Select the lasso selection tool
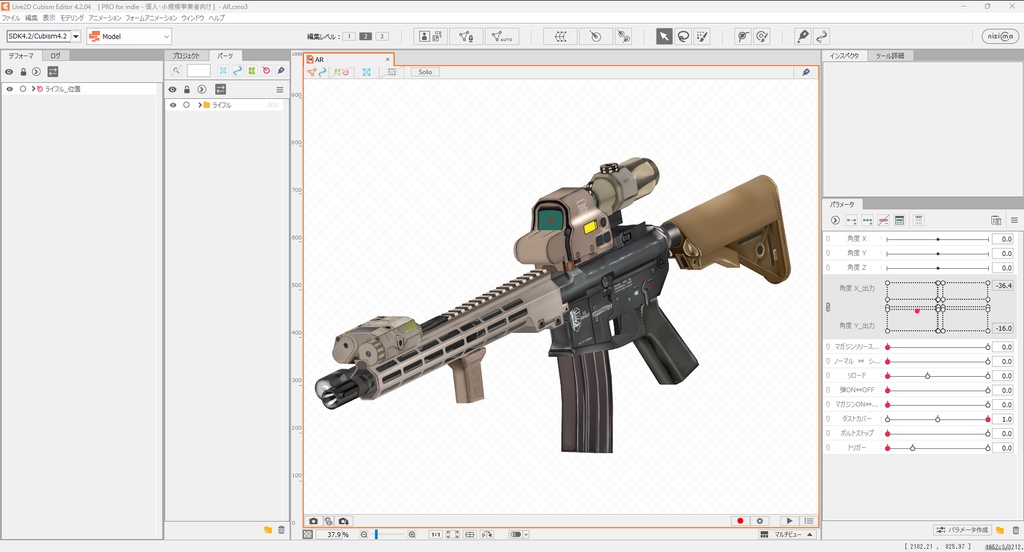Viewport: 1024px width, 552px height. tap(683, 36)
